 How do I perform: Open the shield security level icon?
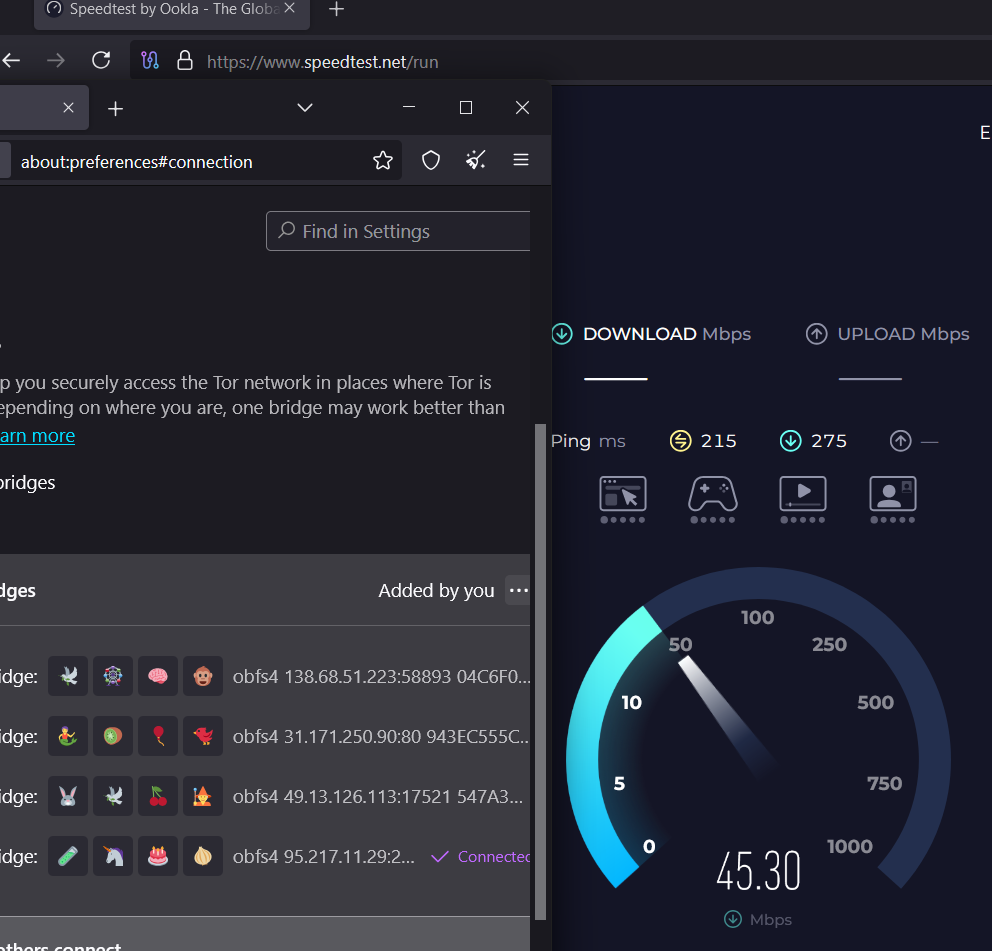click(x=431, y=160)
